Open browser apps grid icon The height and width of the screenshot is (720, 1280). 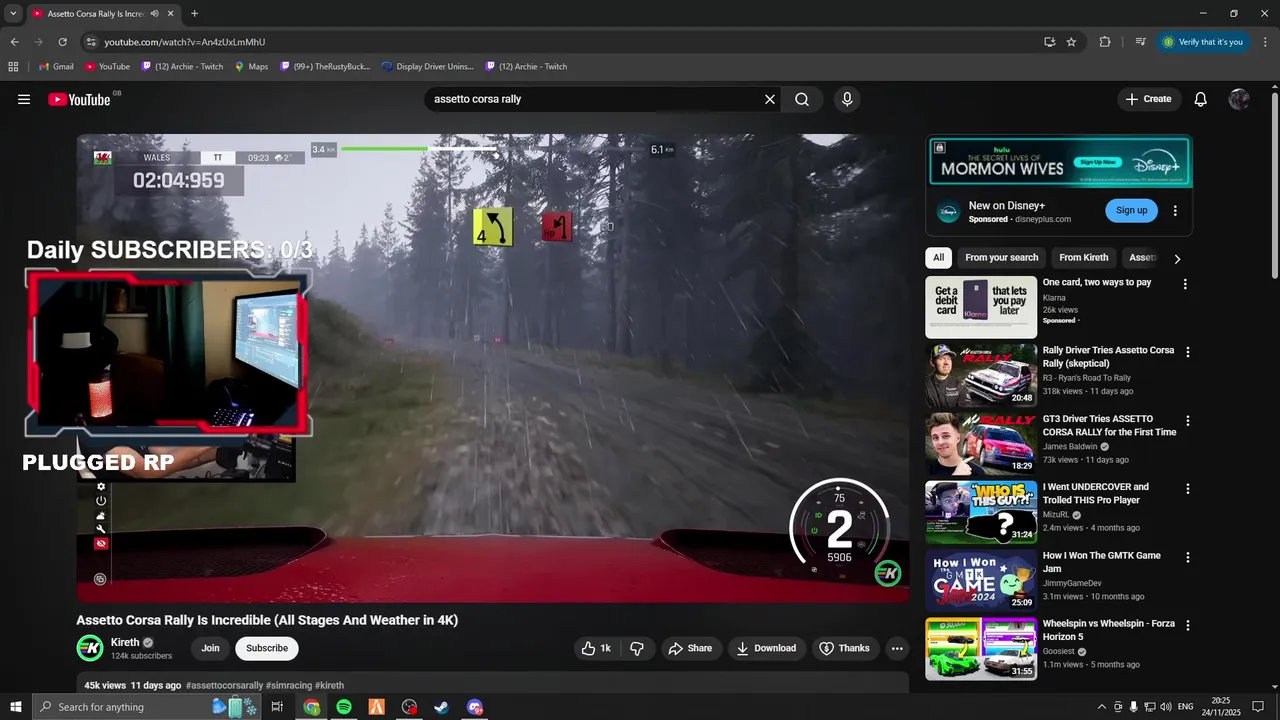pyautogui.click(x=13, y=66)
